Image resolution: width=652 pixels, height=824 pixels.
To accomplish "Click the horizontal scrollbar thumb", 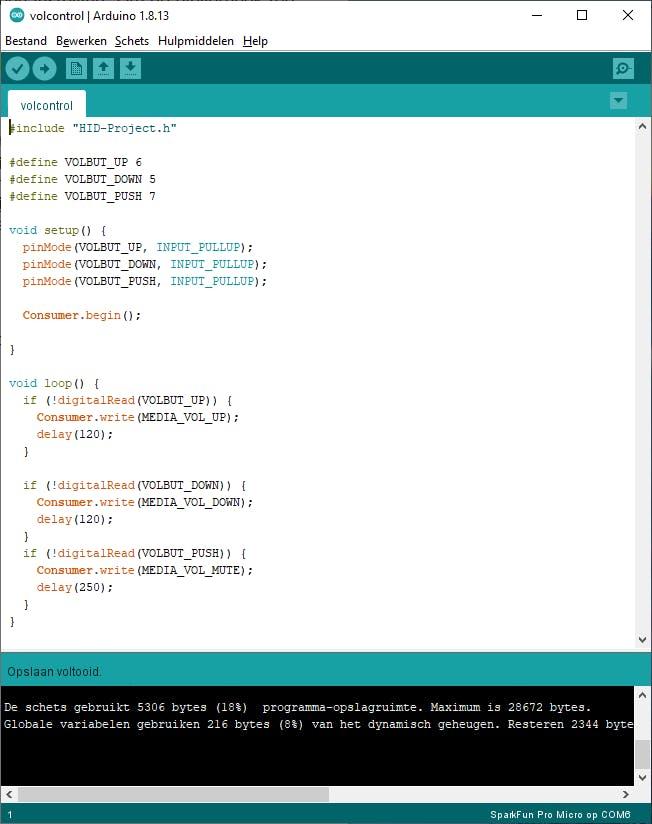I will pos(173,794).
